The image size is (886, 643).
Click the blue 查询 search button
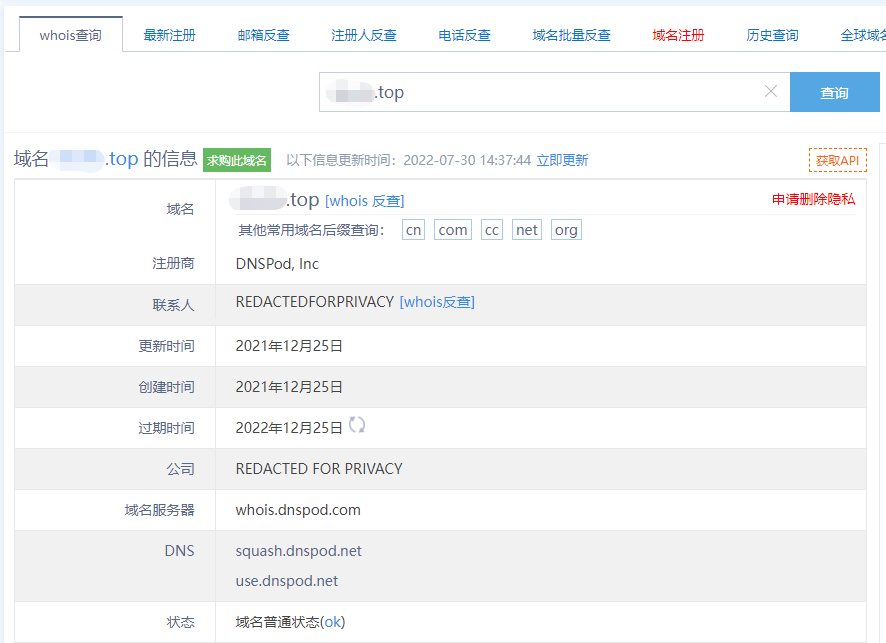point(835,92)
